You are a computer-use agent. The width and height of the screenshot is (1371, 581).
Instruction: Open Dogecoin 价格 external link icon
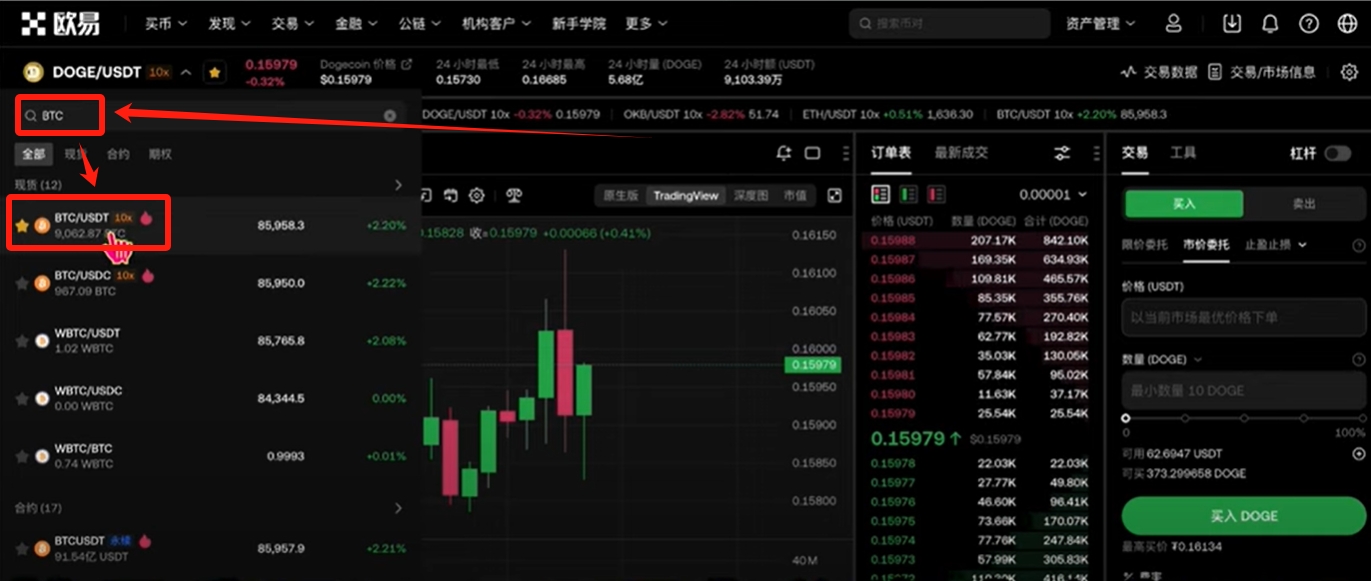406,64
